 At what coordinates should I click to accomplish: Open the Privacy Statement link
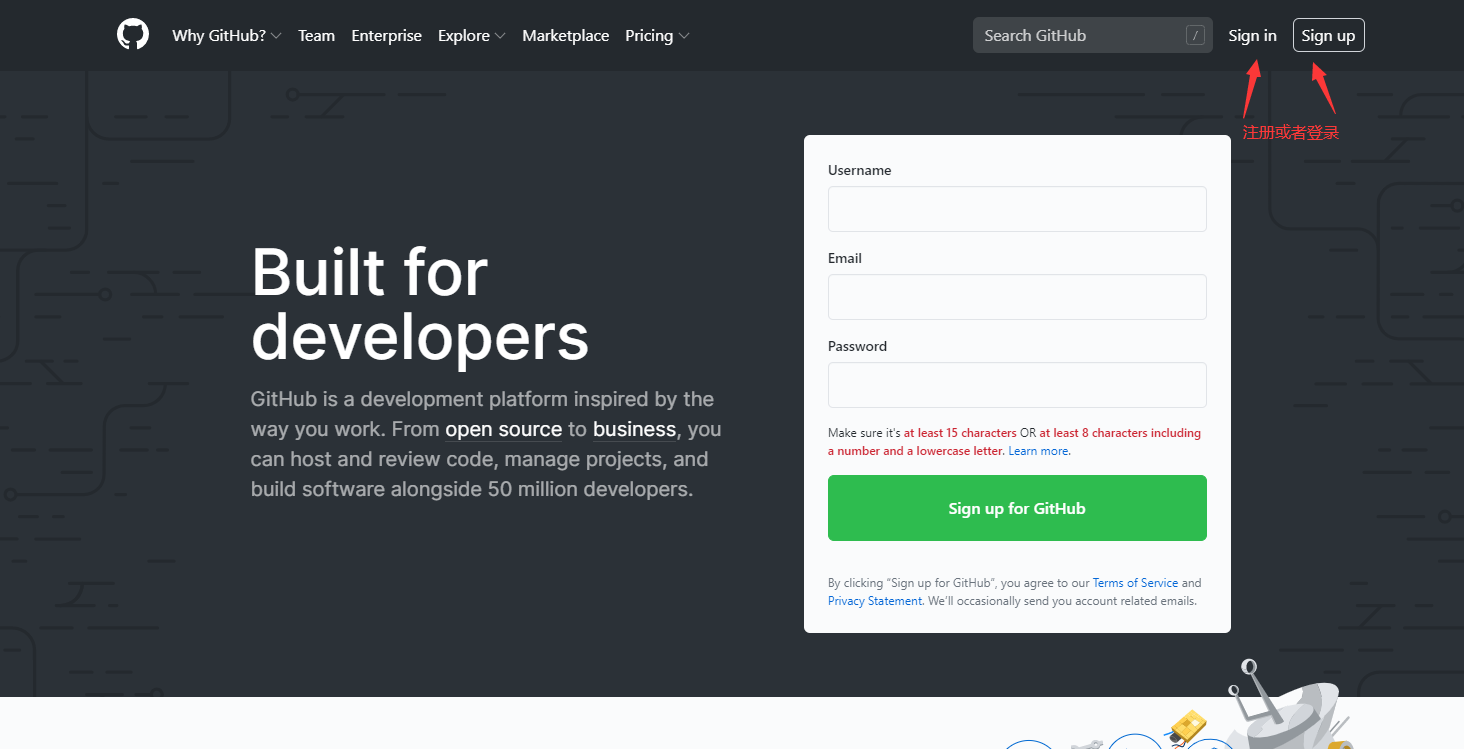point(875,601)
